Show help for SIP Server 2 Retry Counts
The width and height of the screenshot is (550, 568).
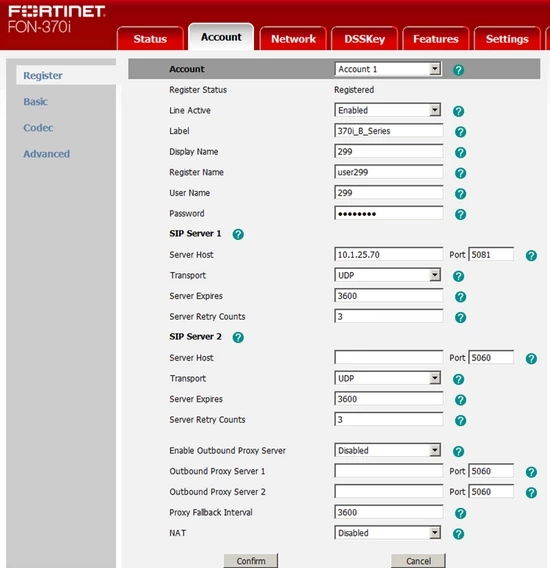pyautogui.click(x=460, y=421)
